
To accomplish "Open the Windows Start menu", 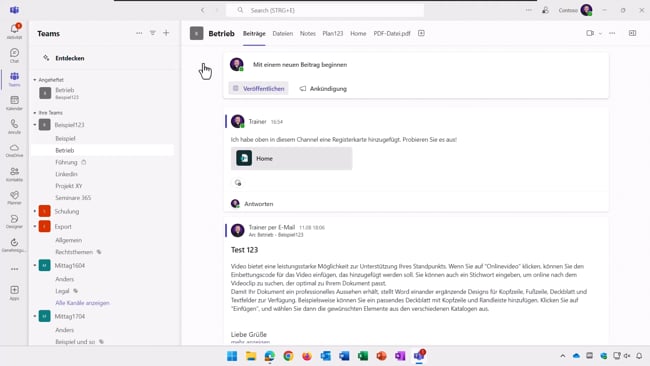I will [x=232, y=356].
